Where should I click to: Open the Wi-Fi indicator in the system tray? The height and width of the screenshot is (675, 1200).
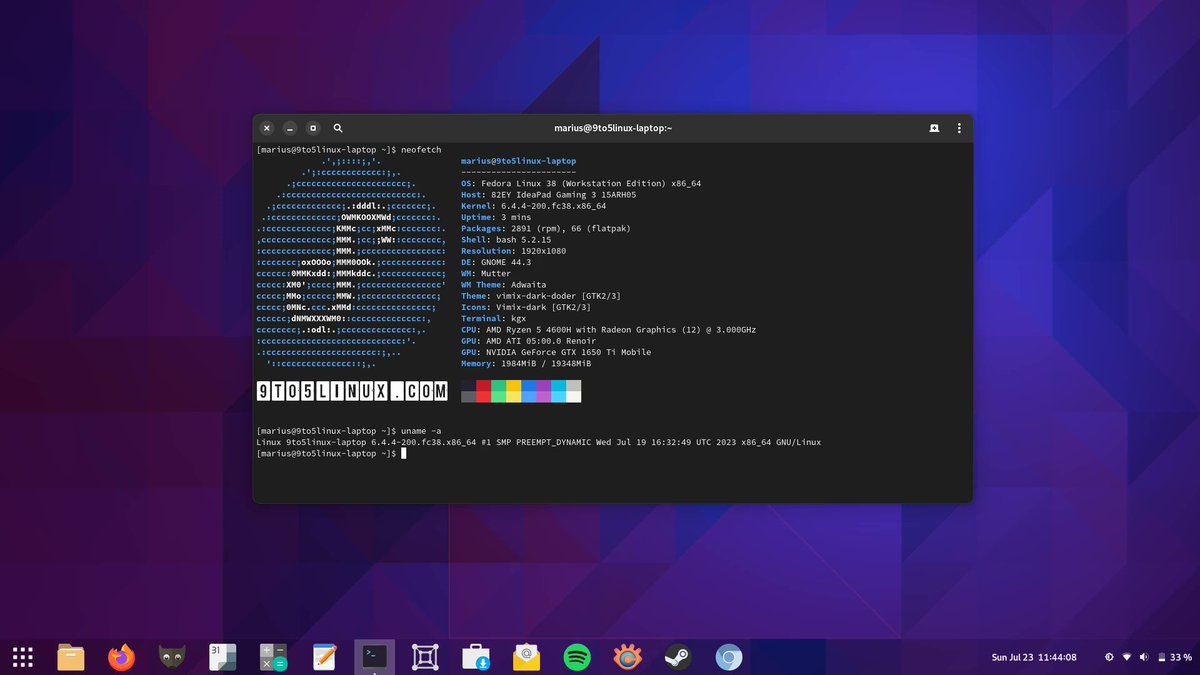[x=1128, y=657]
